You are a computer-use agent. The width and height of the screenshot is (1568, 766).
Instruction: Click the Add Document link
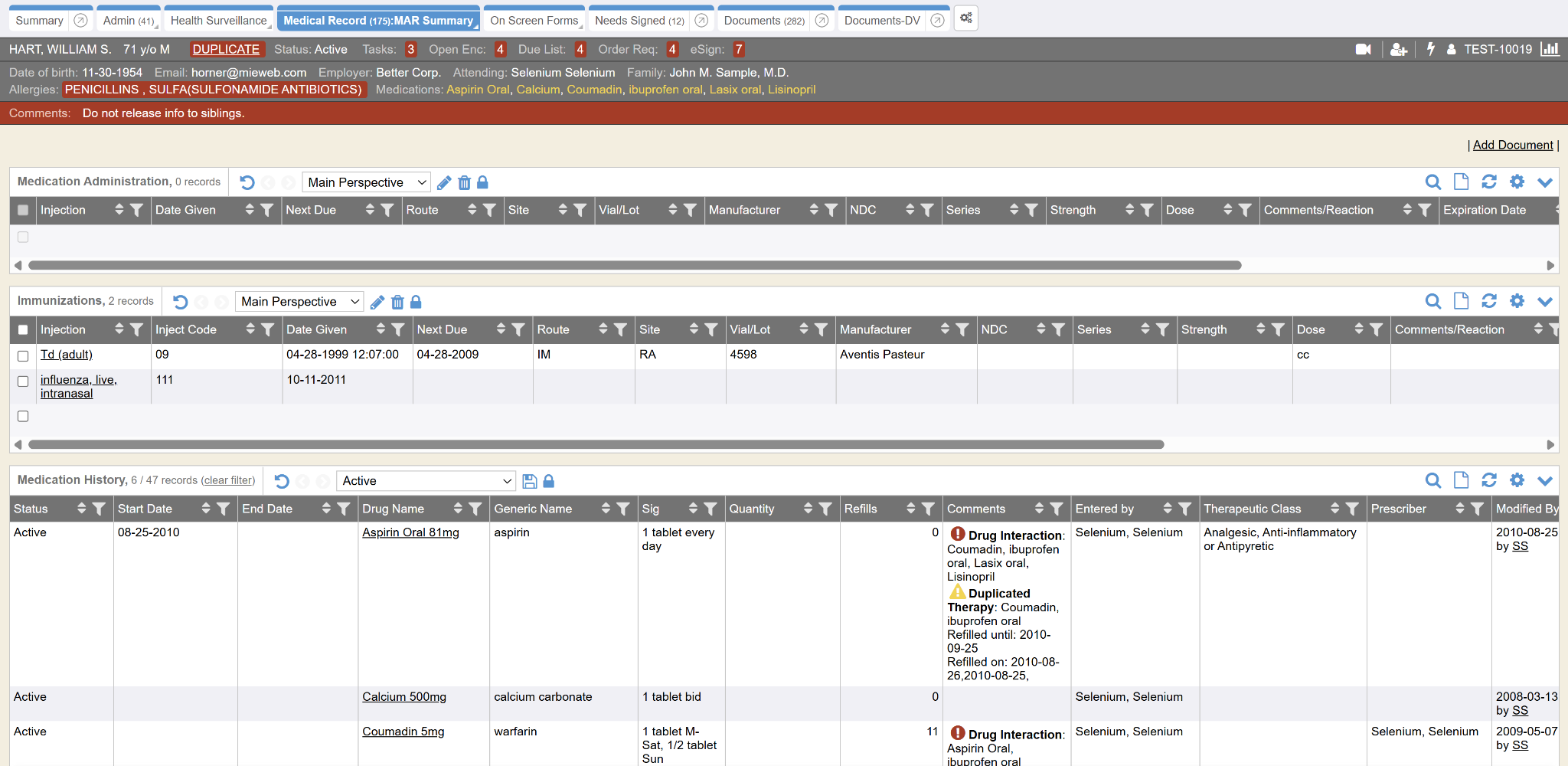(x=1512, y=145)
